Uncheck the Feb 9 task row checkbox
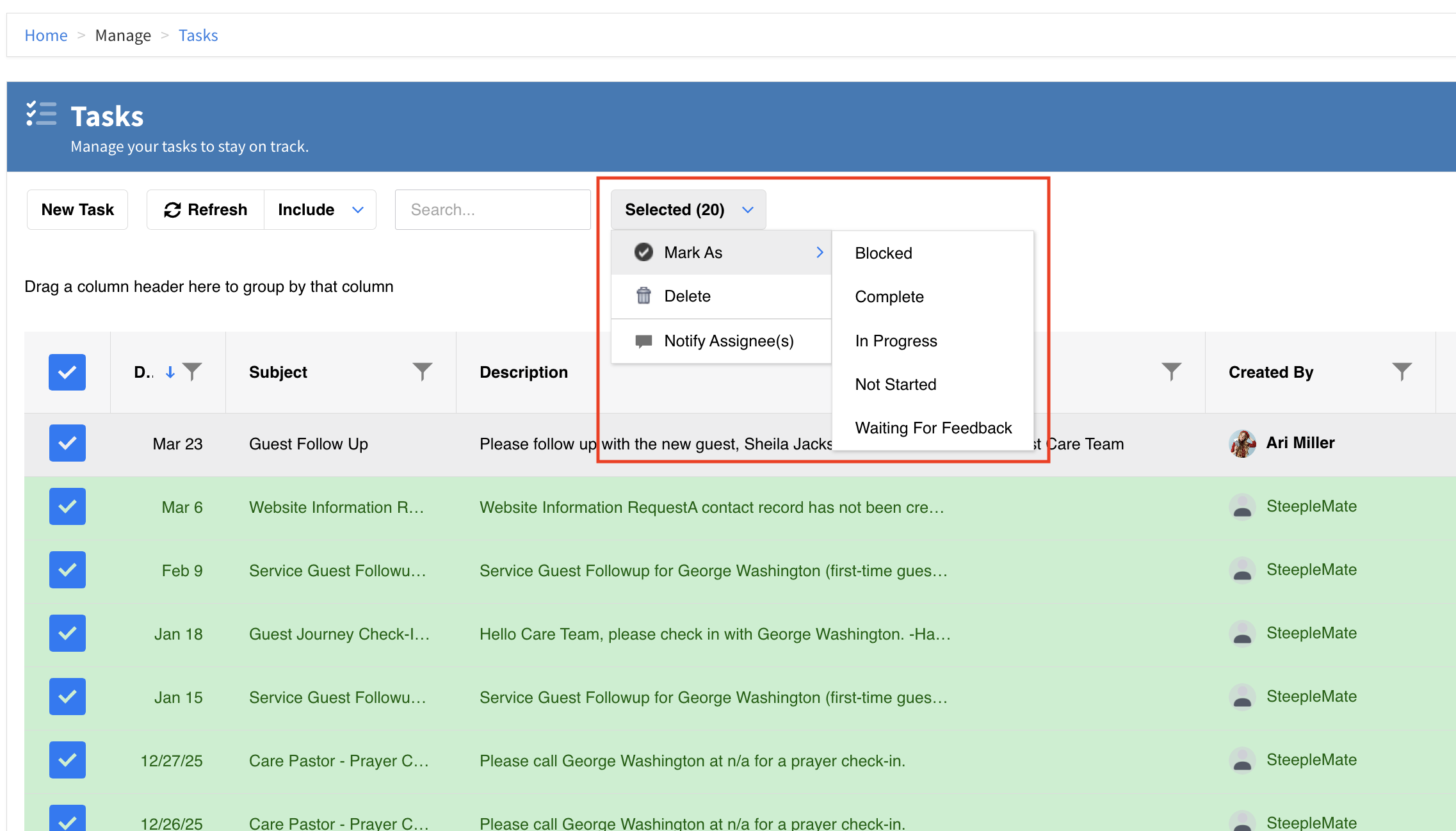 tap(67, 570)
